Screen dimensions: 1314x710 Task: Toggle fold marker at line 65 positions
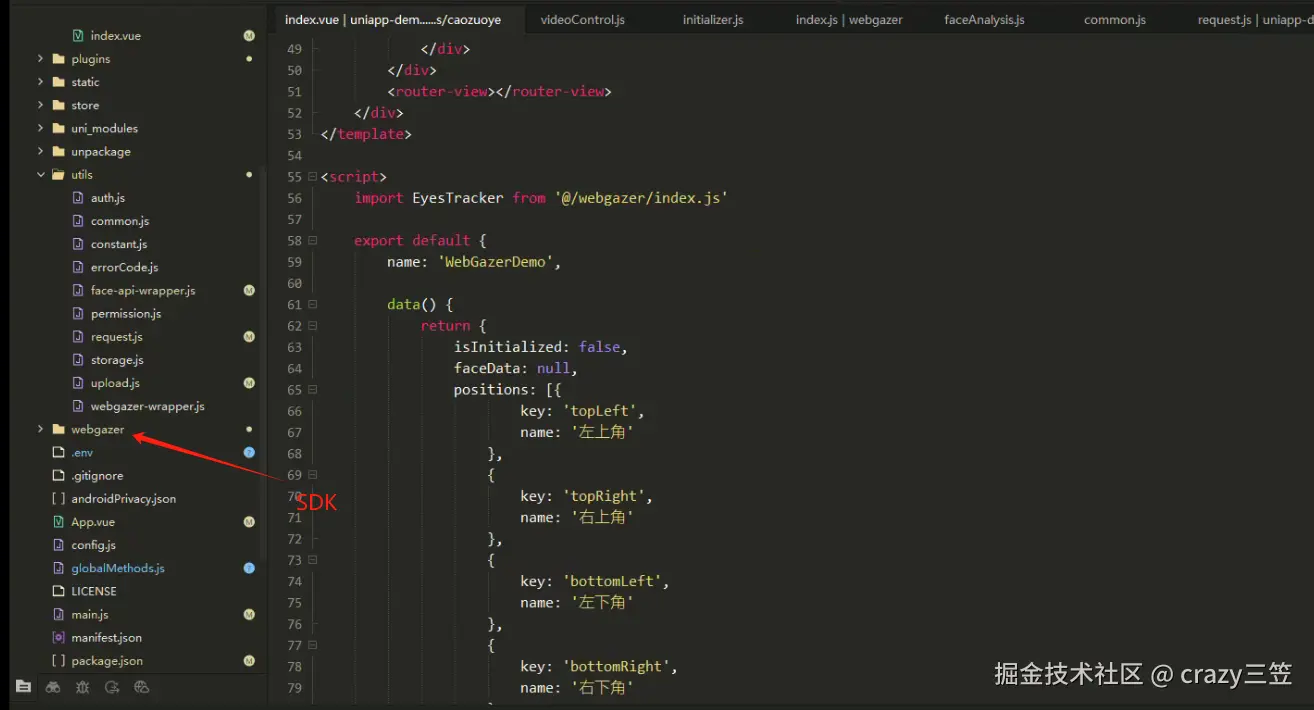(x=313, y=390)
